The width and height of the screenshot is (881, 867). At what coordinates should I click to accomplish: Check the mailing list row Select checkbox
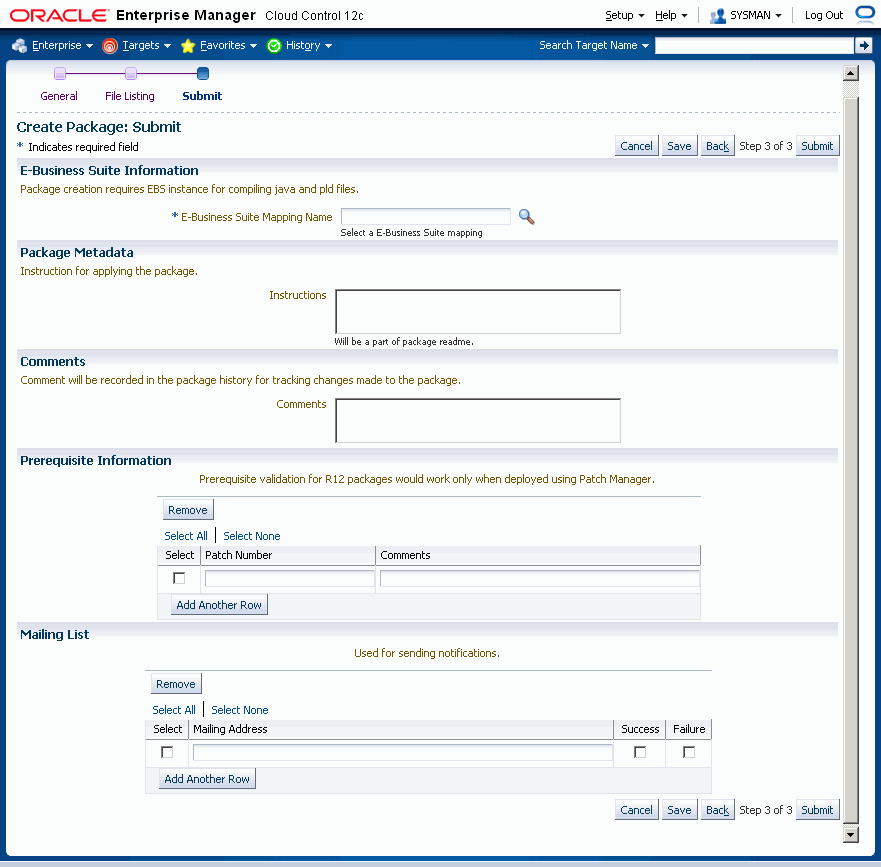[x=167, y=752]
